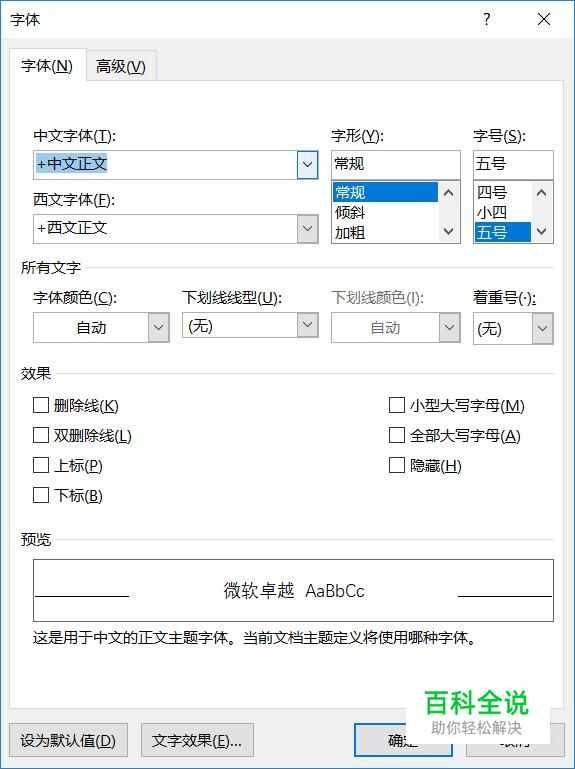Click the 设为默认值 button
Viewport: 575px width, 769px height.
click(x=68, y=740)
